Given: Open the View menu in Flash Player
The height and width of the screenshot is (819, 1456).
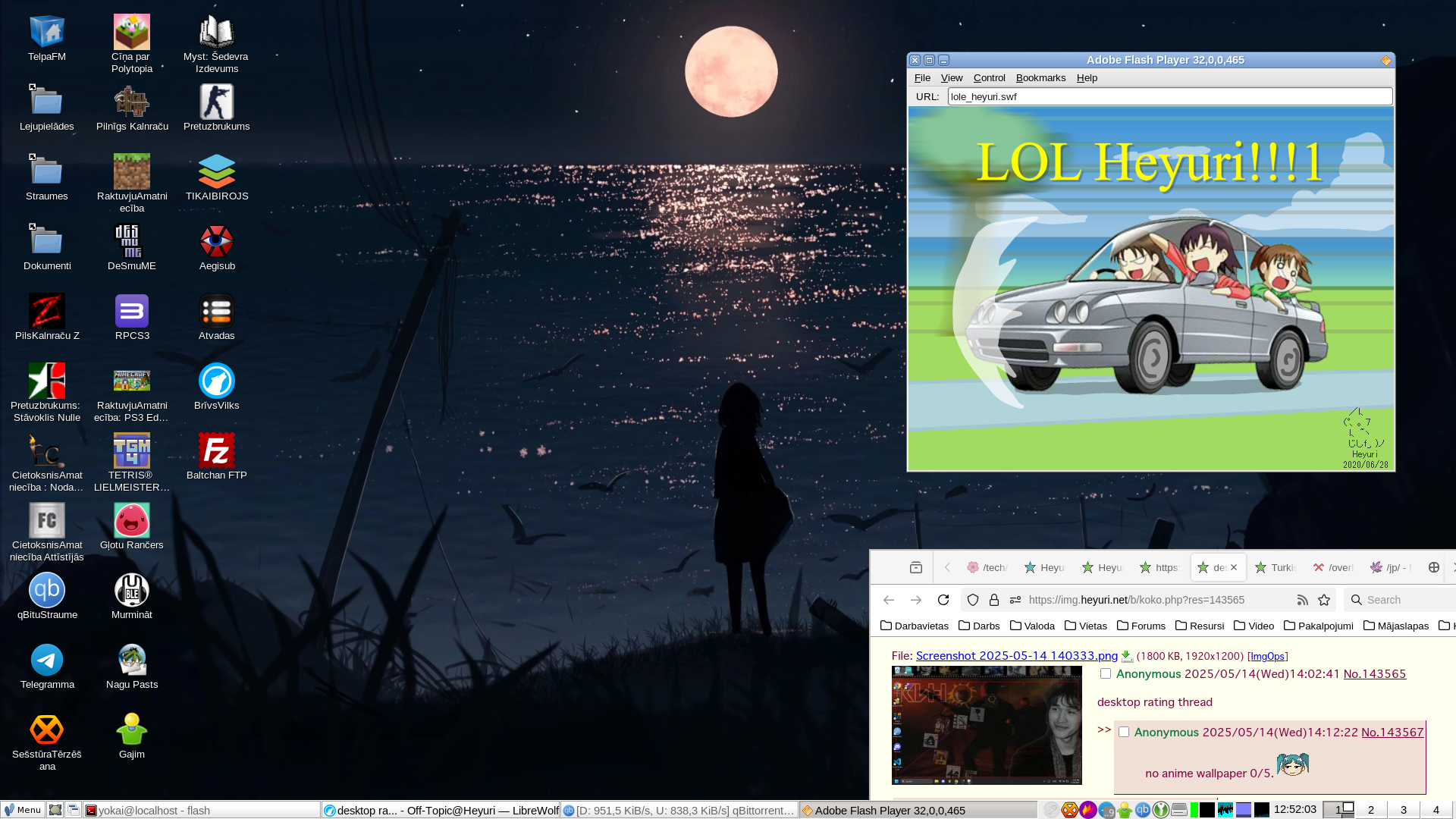Looking at the screenshot, I should [952, 78].
